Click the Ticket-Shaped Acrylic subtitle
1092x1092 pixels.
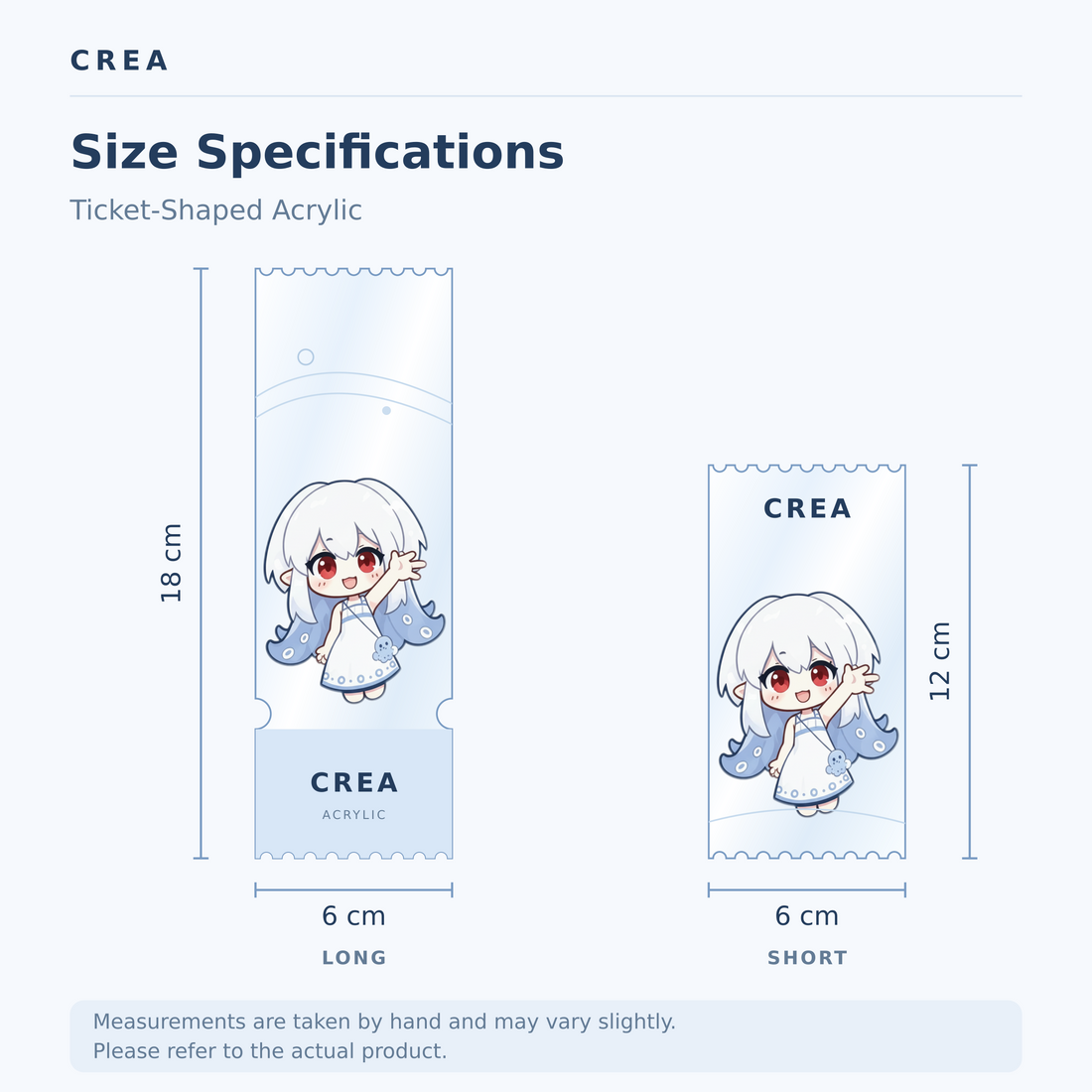click(x=215, y=210)
